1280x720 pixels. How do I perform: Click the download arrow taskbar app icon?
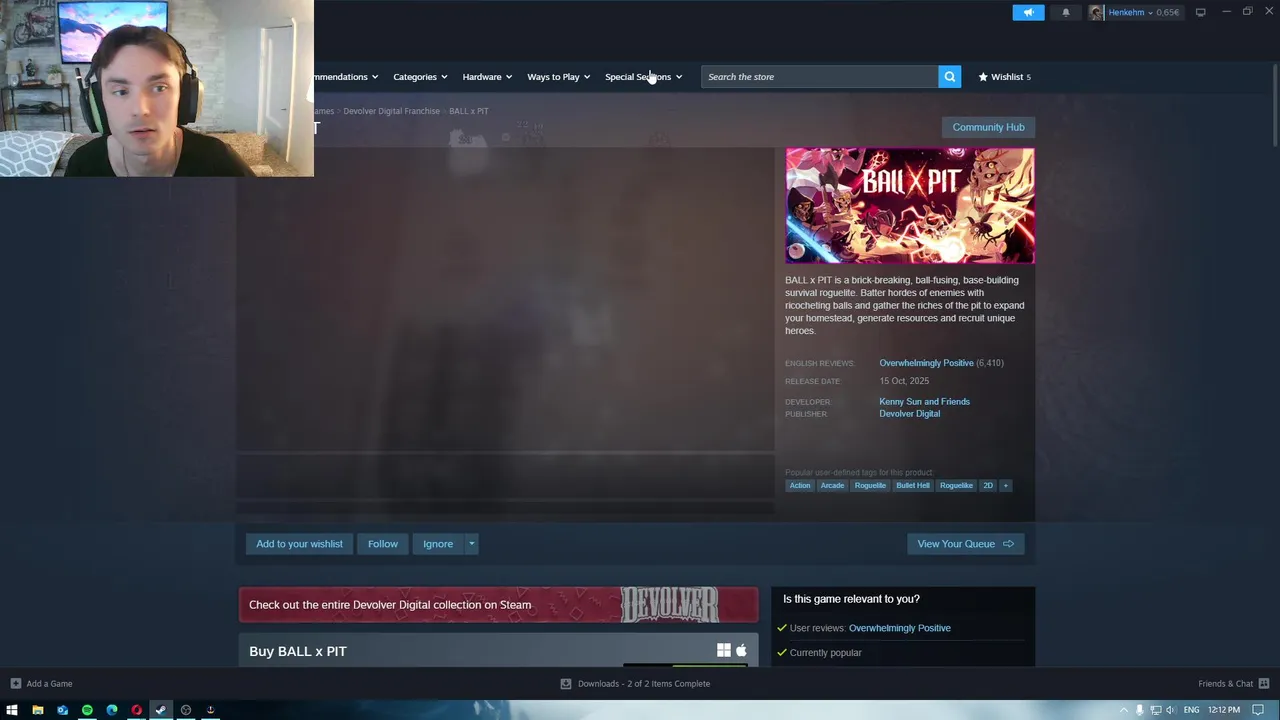(210, 710)
